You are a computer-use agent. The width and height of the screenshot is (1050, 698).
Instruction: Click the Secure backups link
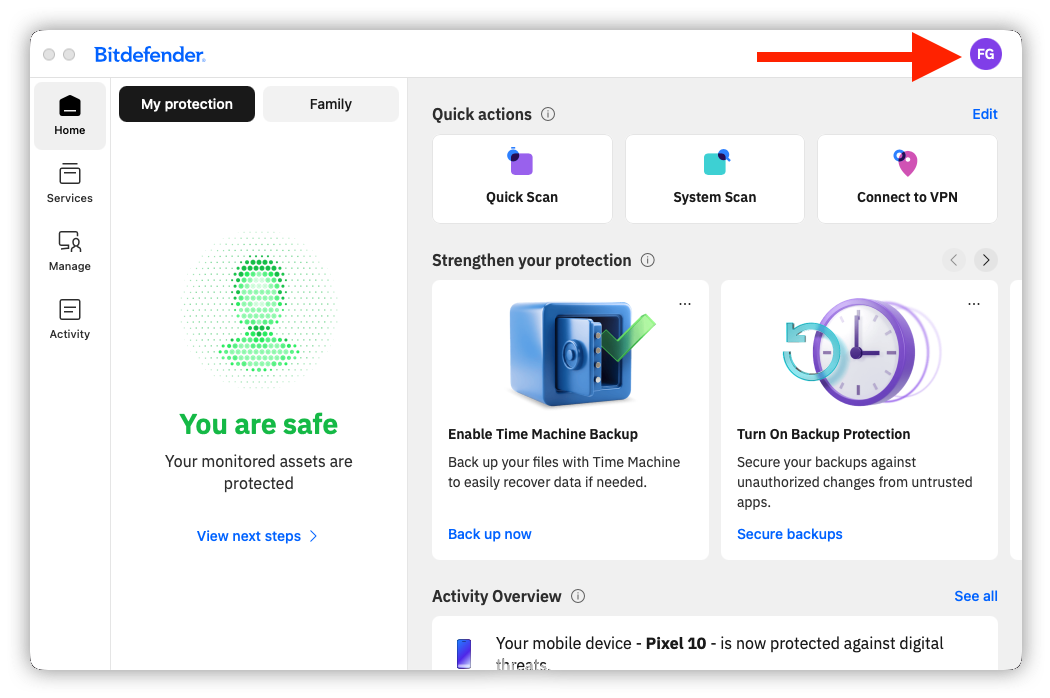point(790,534)
